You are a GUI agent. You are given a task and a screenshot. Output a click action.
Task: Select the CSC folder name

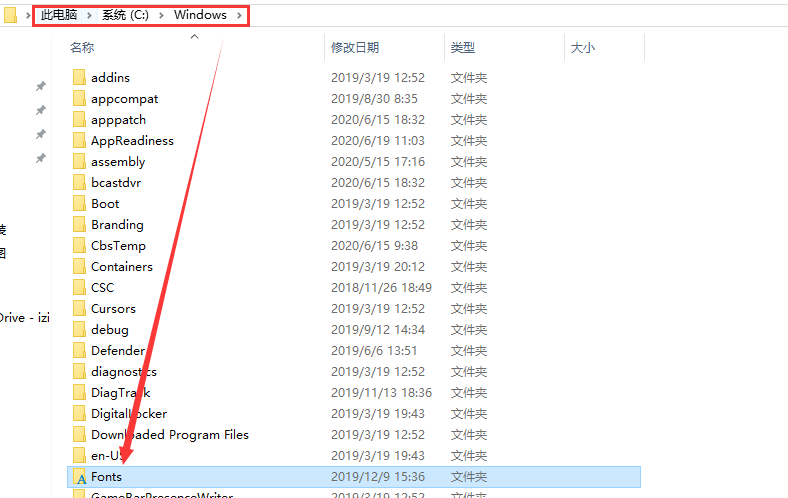[x=103, y=287]
